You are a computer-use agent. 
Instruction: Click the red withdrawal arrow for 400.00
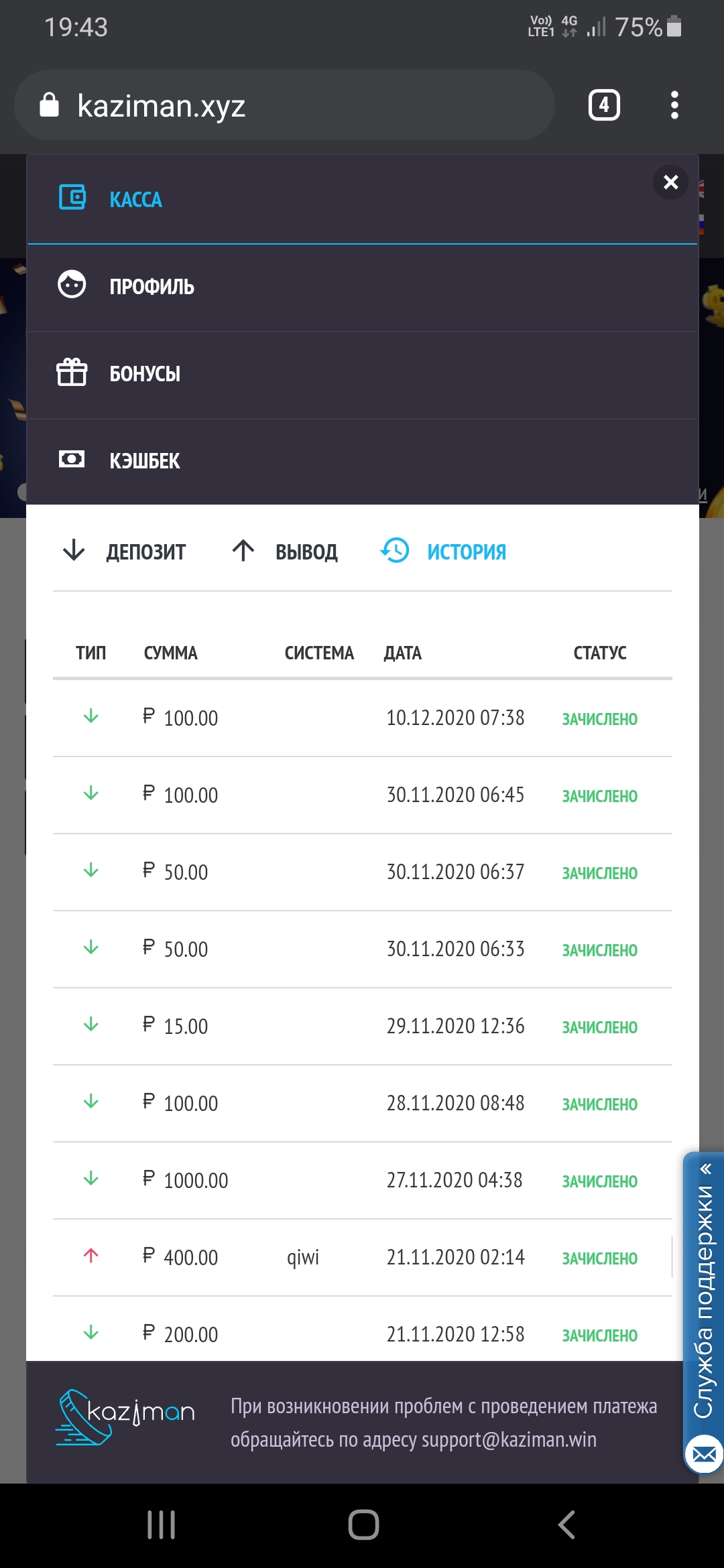click(x=91, y=1256)
